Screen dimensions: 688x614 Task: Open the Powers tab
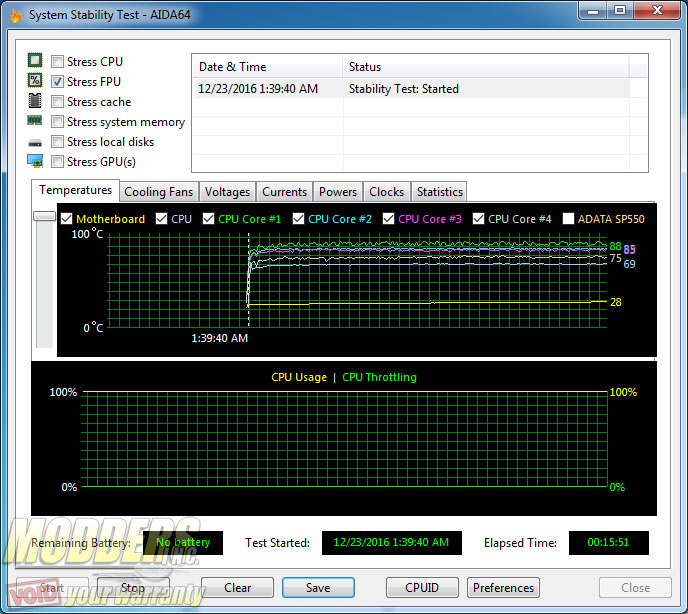click(338, 192)
